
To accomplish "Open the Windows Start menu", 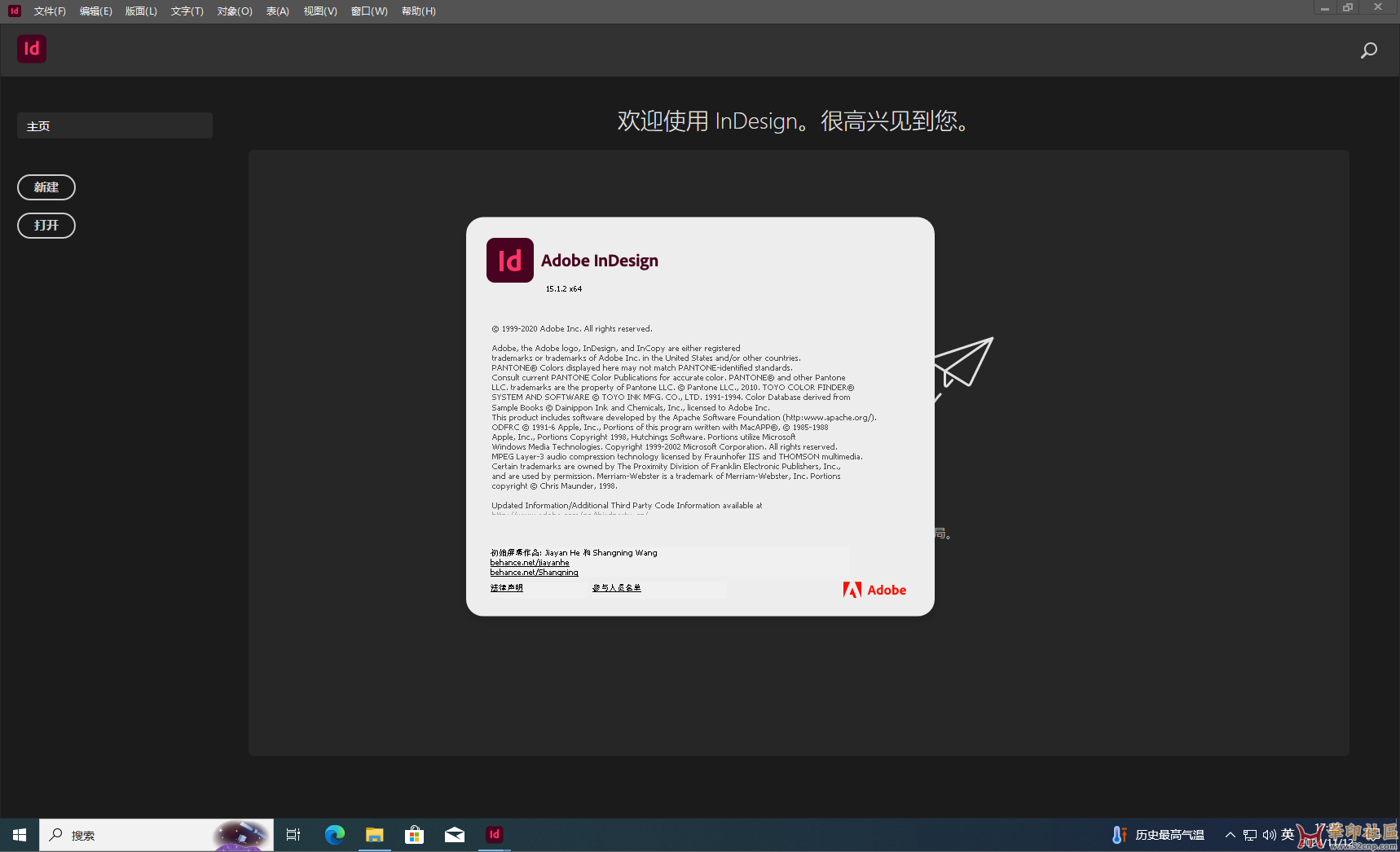I will tap(20, 835).
